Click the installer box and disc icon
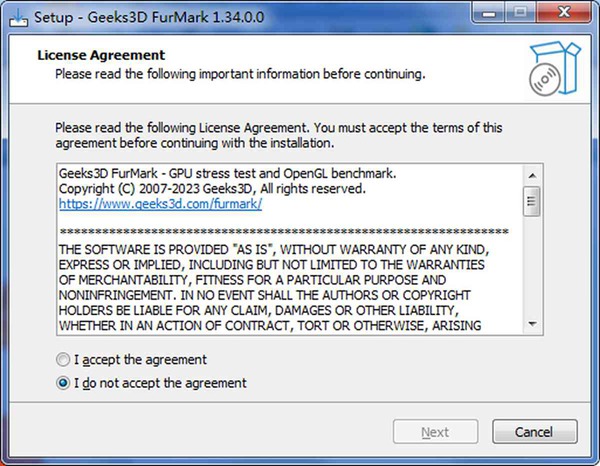The image size is (600, 466). (x=543, y=67)
